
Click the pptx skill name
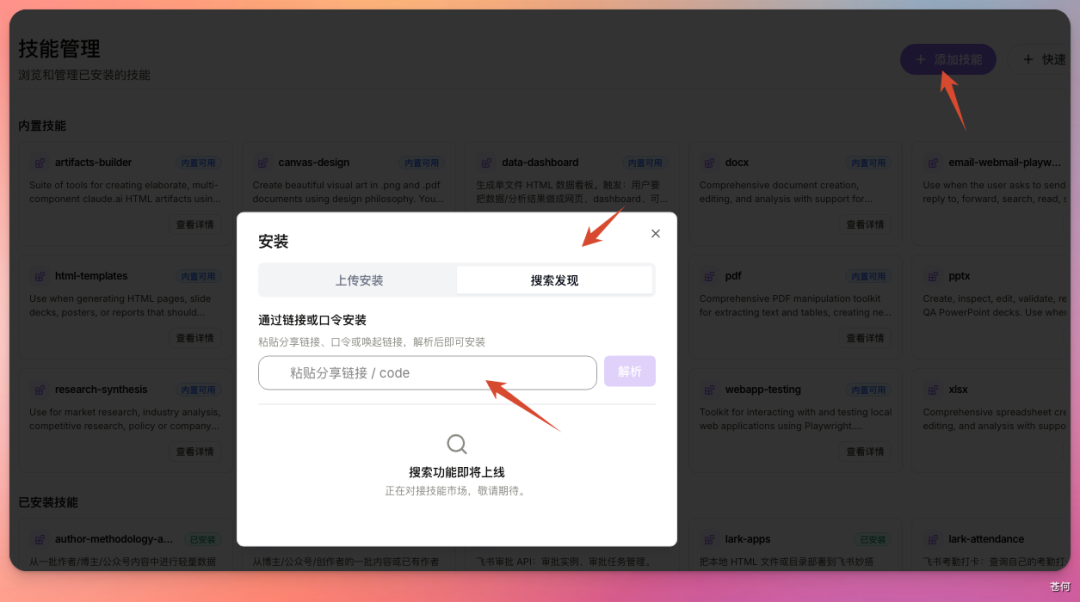(959, 276)
